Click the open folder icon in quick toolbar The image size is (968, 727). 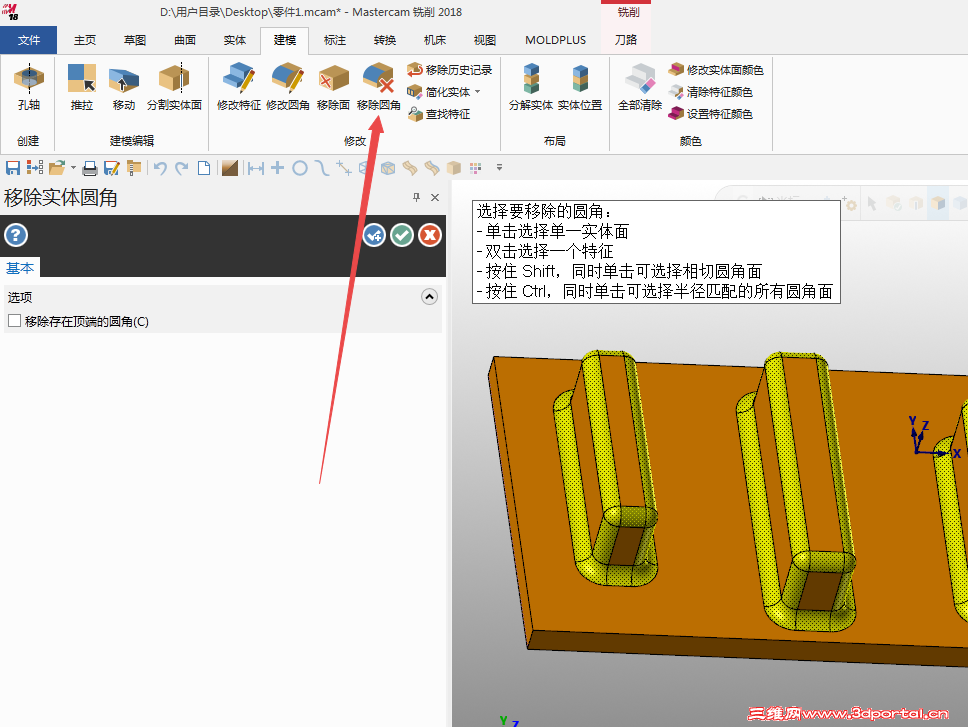coord(57,168)
